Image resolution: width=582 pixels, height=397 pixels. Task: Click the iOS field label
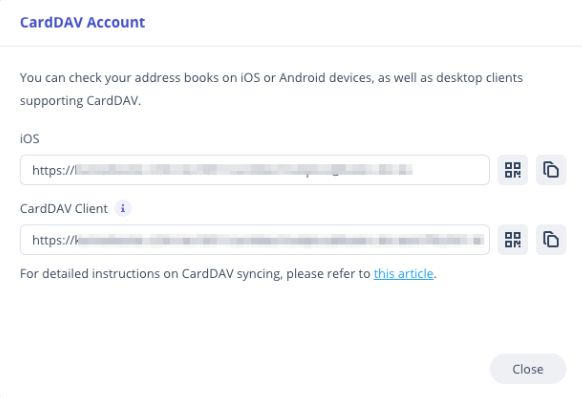pos(30,139)
